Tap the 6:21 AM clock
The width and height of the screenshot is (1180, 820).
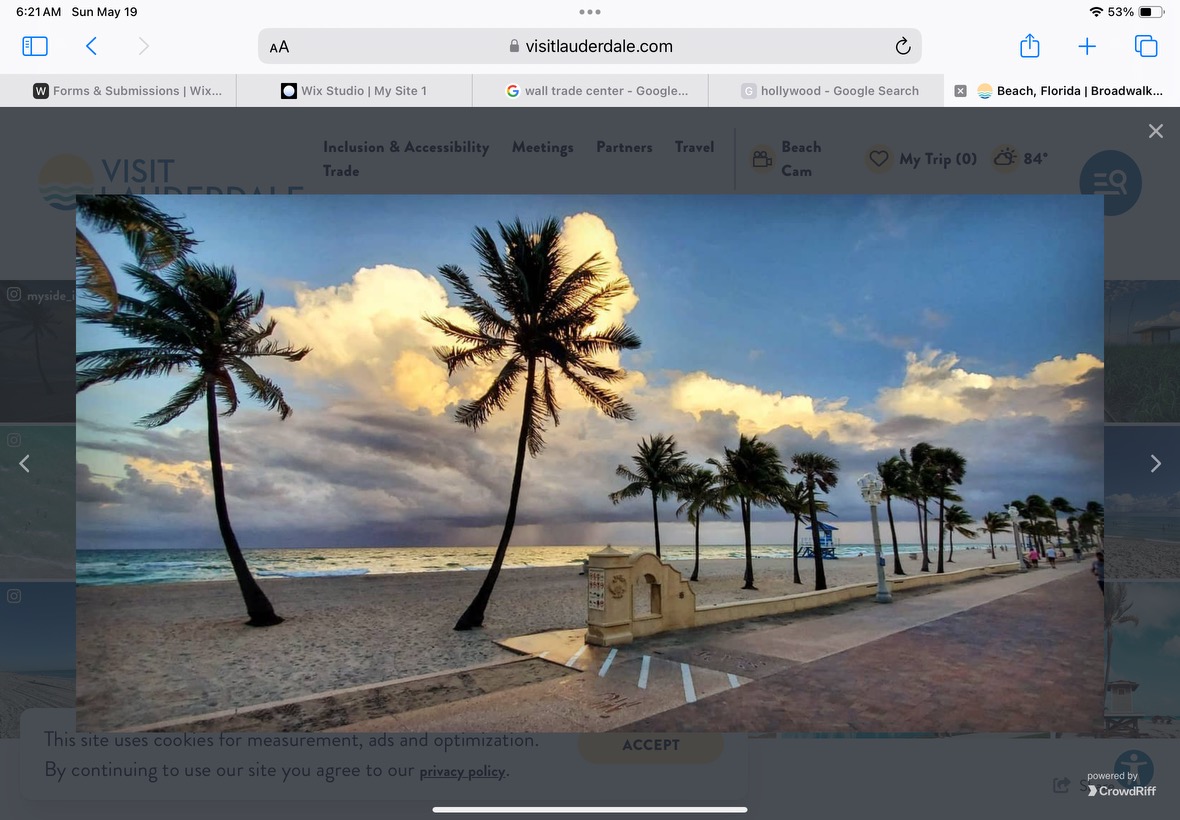(x=38, y=12)
